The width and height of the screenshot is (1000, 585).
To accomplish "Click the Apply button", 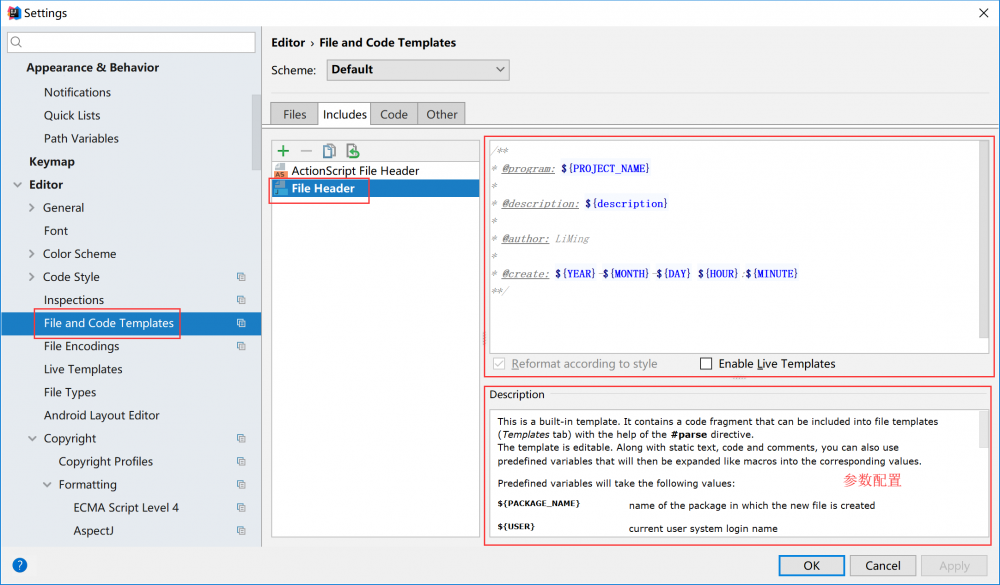I will (x=954, y=565).
